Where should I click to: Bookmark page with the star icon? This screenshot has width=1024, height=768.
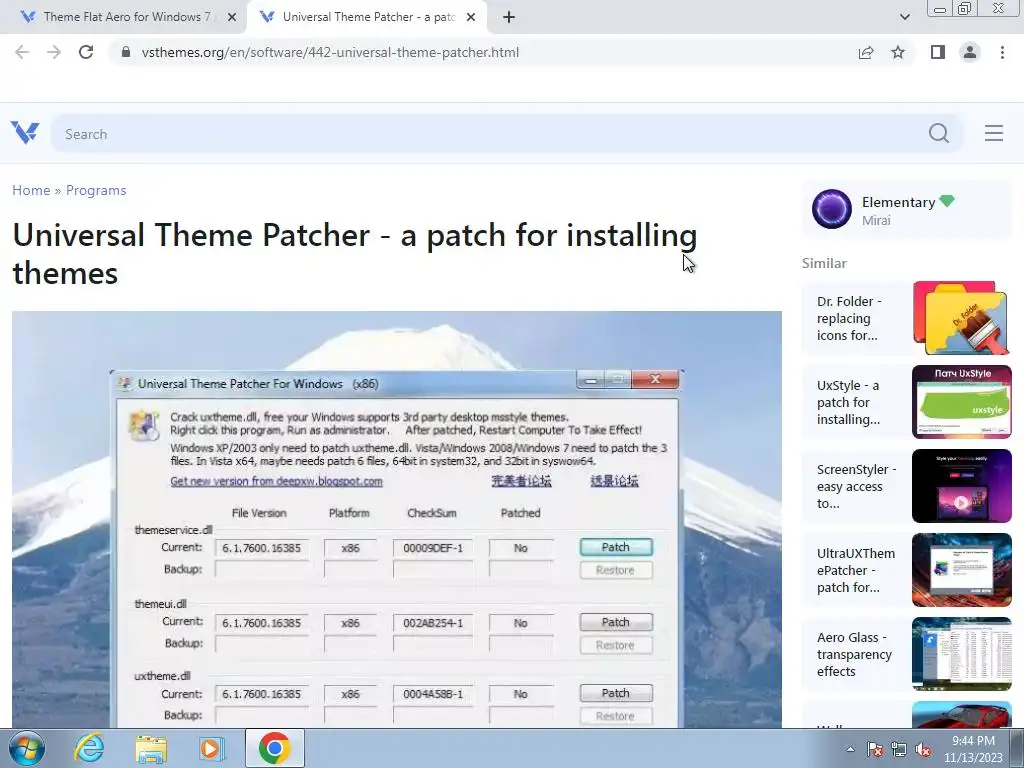[x=898, y=52]
